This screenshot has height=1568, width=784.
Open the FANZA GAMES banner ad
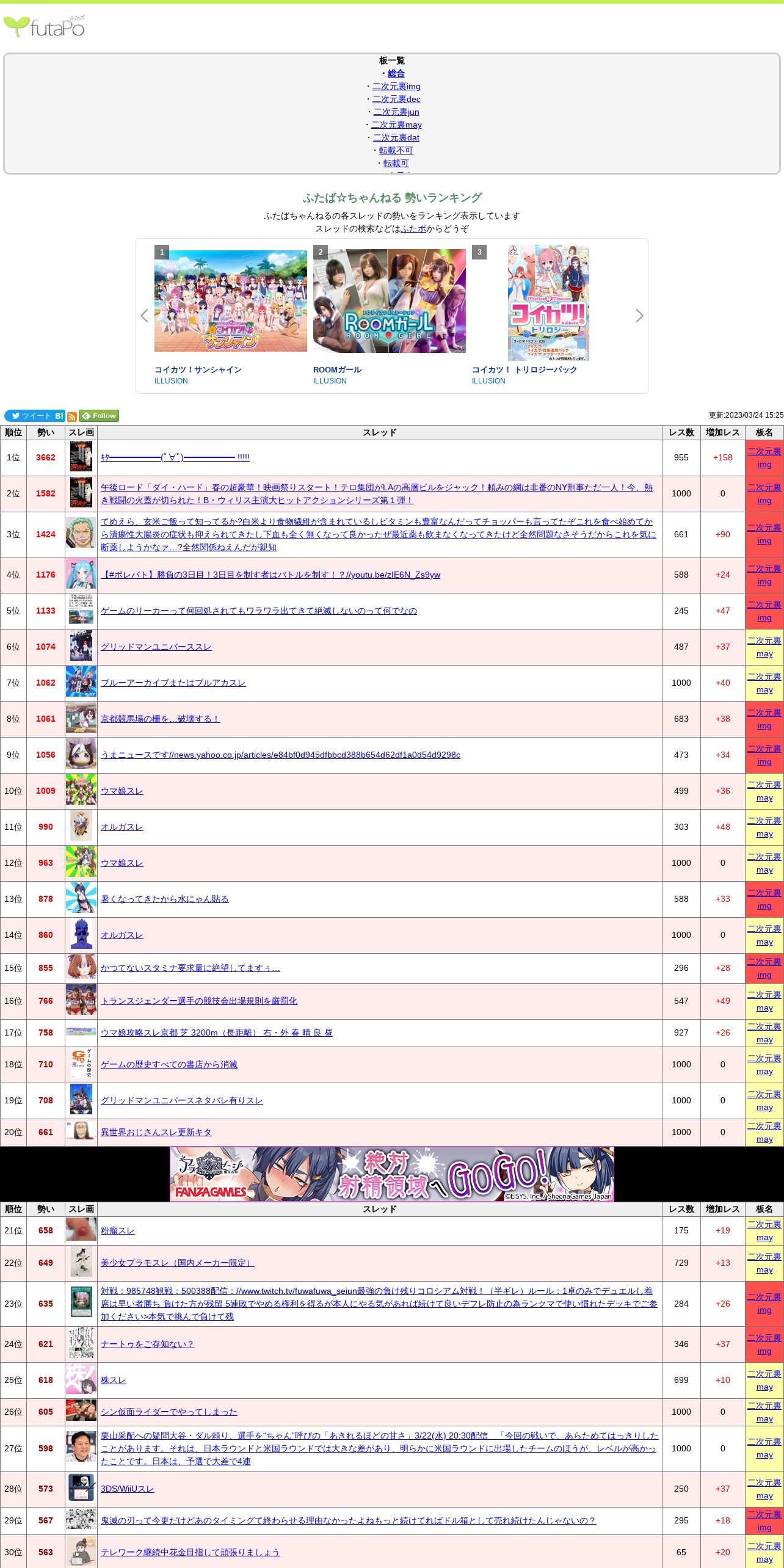(x=391, y=746)
